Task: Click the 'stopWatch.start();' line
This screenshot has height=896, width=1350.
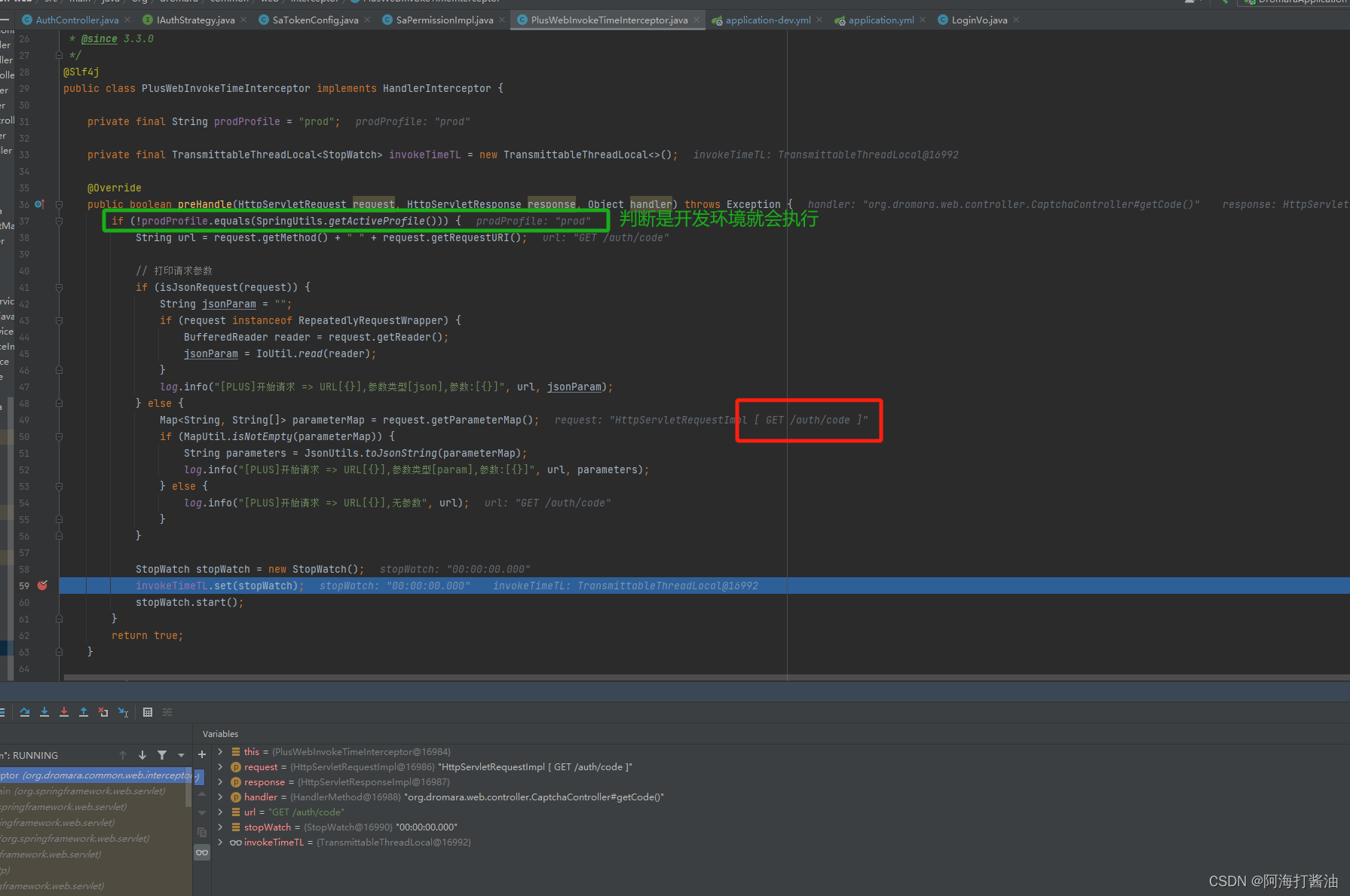Action: (189, 602)
